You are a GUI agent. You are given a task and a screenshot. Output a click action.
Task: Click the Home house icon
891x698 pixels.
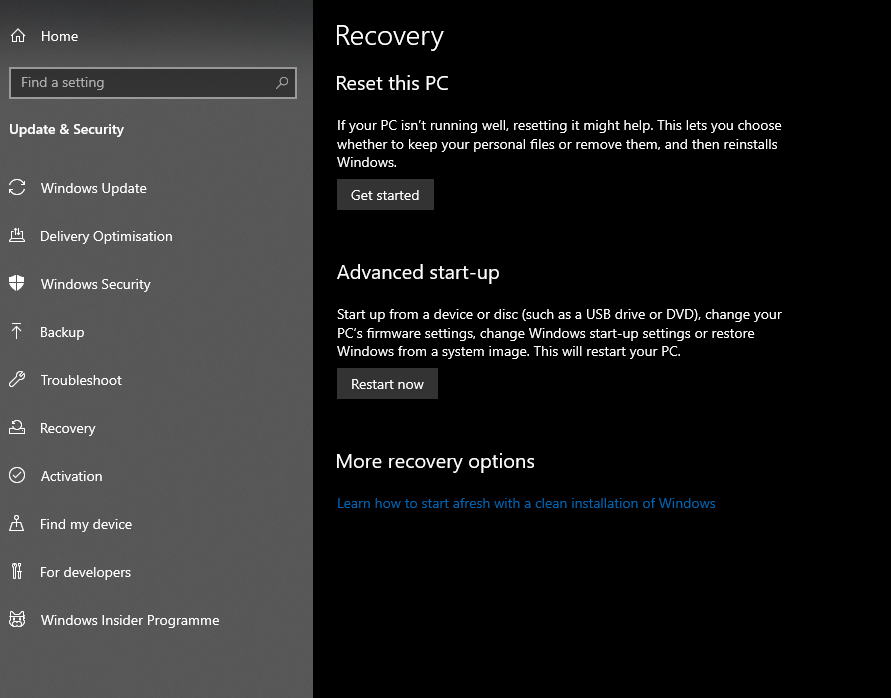[18, 36]
